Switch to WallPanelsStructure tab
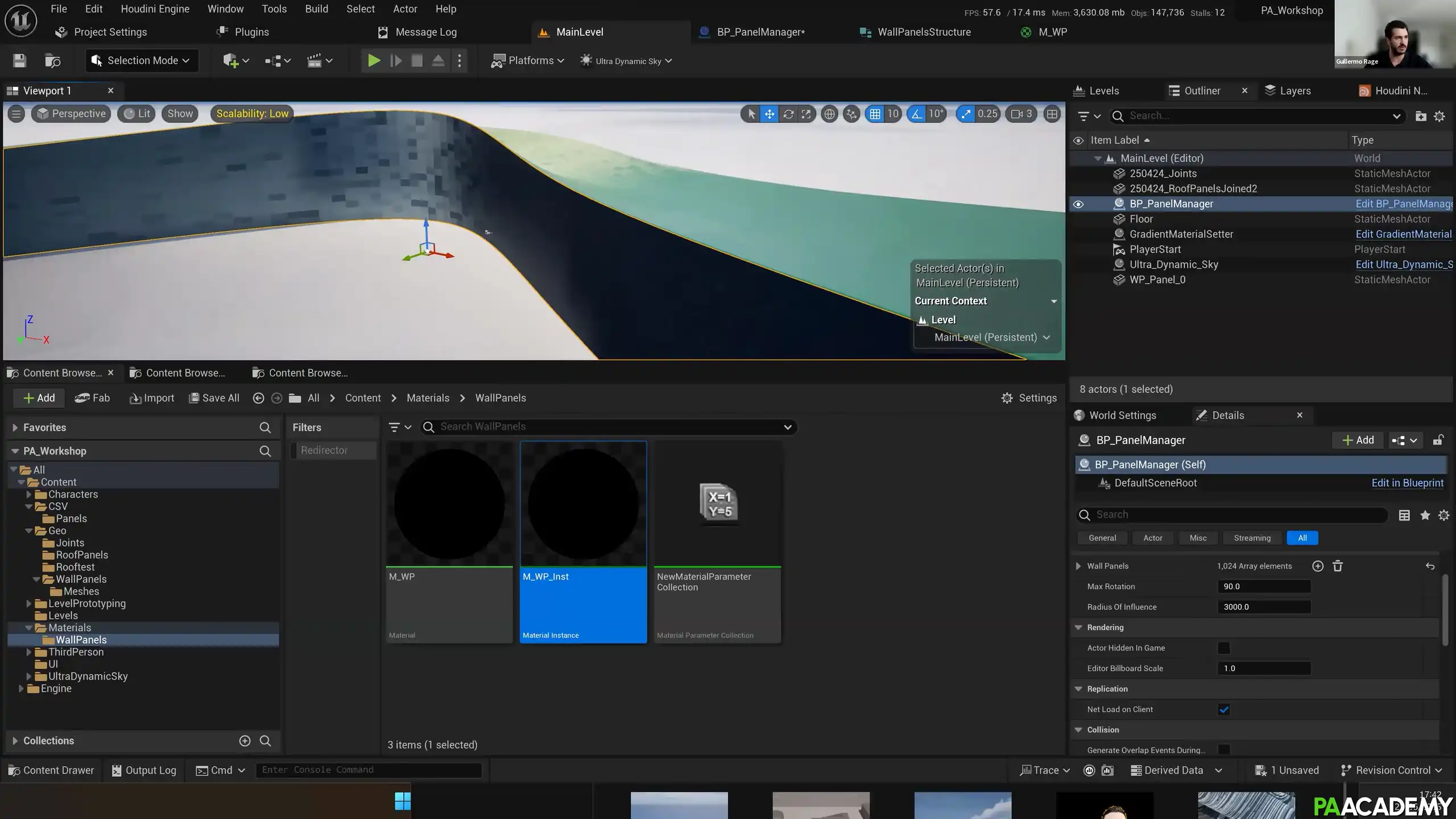Screen dimensions: 1456x819 [924, 32]
